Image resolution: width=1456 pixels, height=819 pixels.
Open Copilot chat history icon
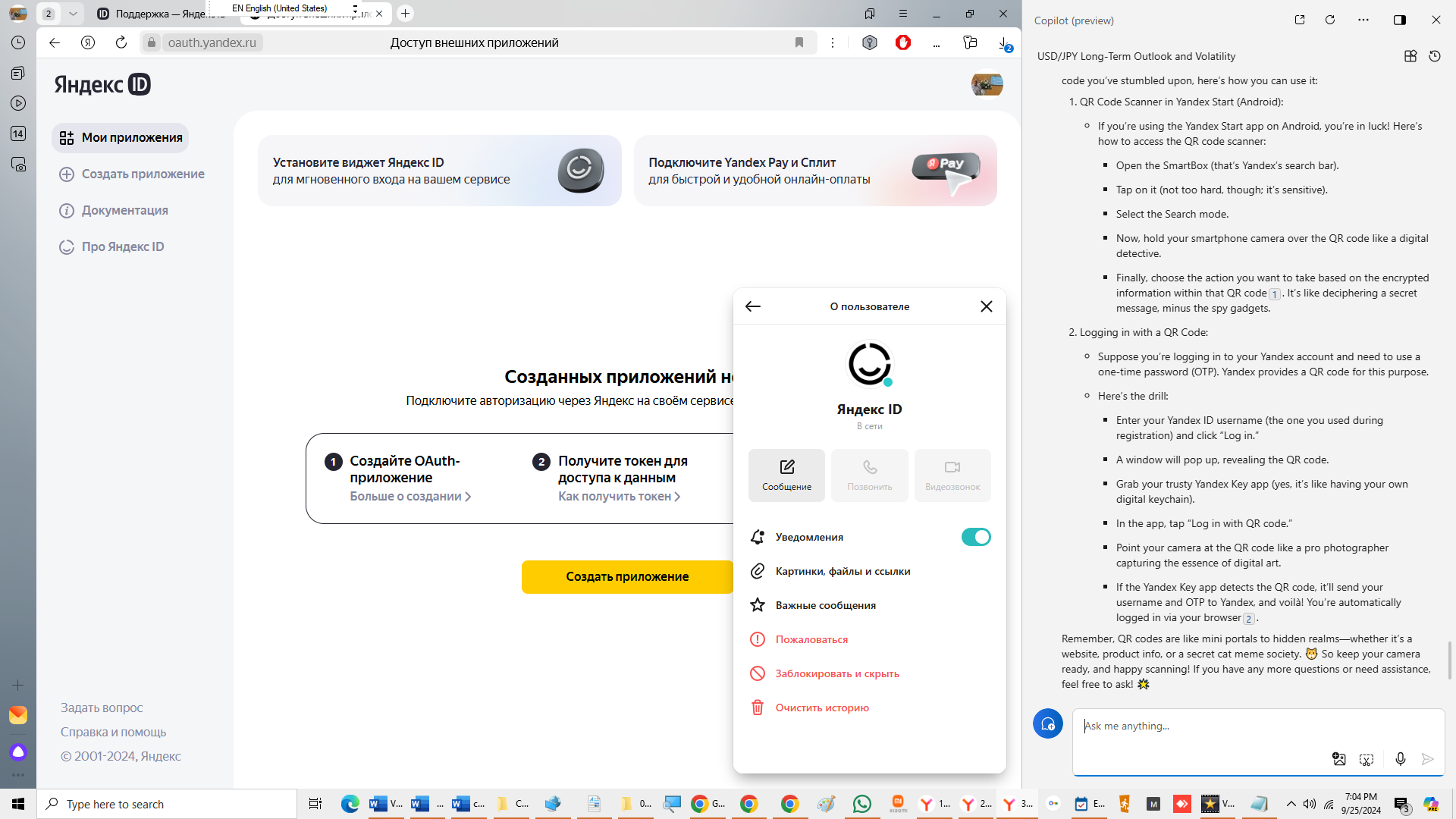tap(1435, 56)
